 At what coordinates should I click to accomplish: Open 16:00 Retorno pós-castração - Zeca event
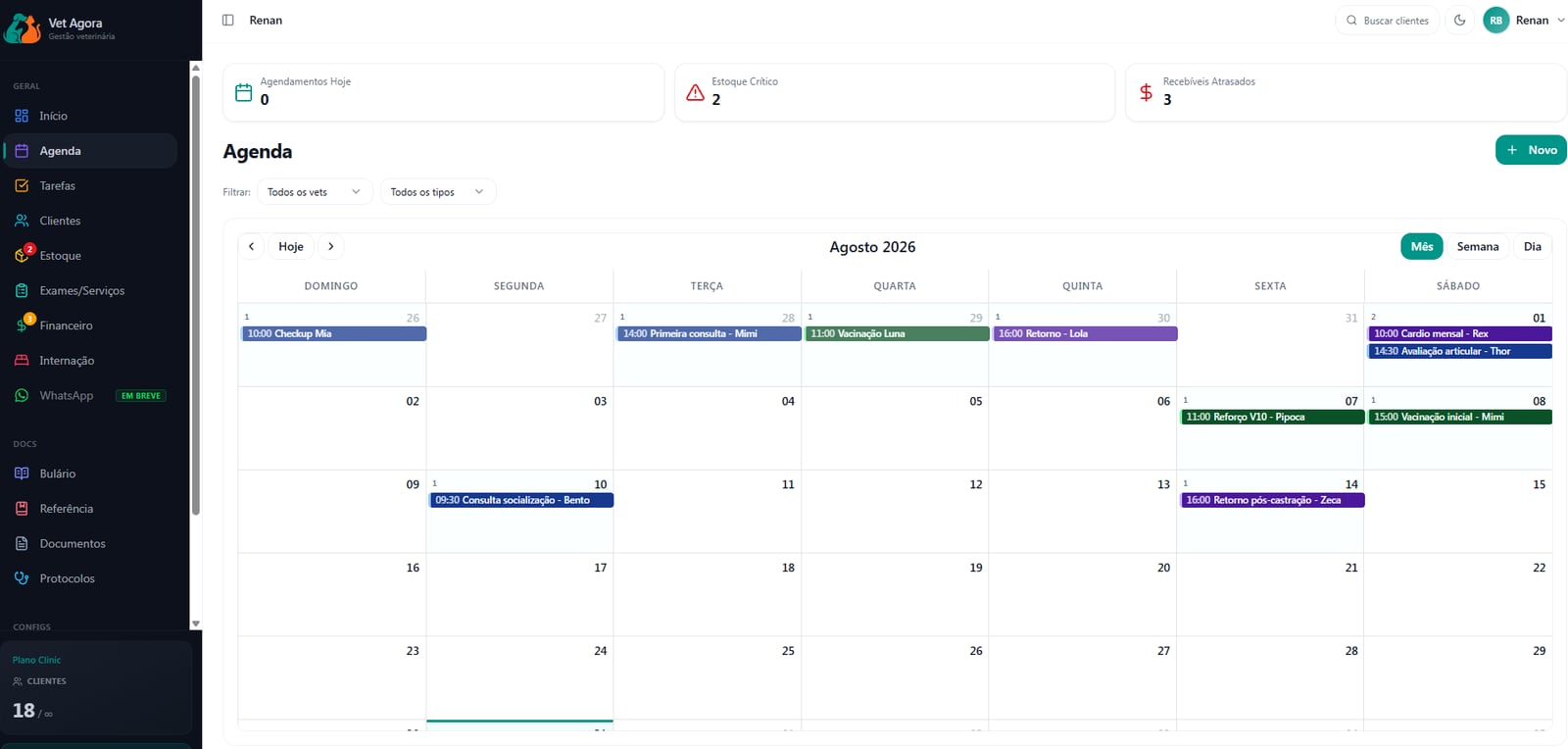pos(1273,500)
